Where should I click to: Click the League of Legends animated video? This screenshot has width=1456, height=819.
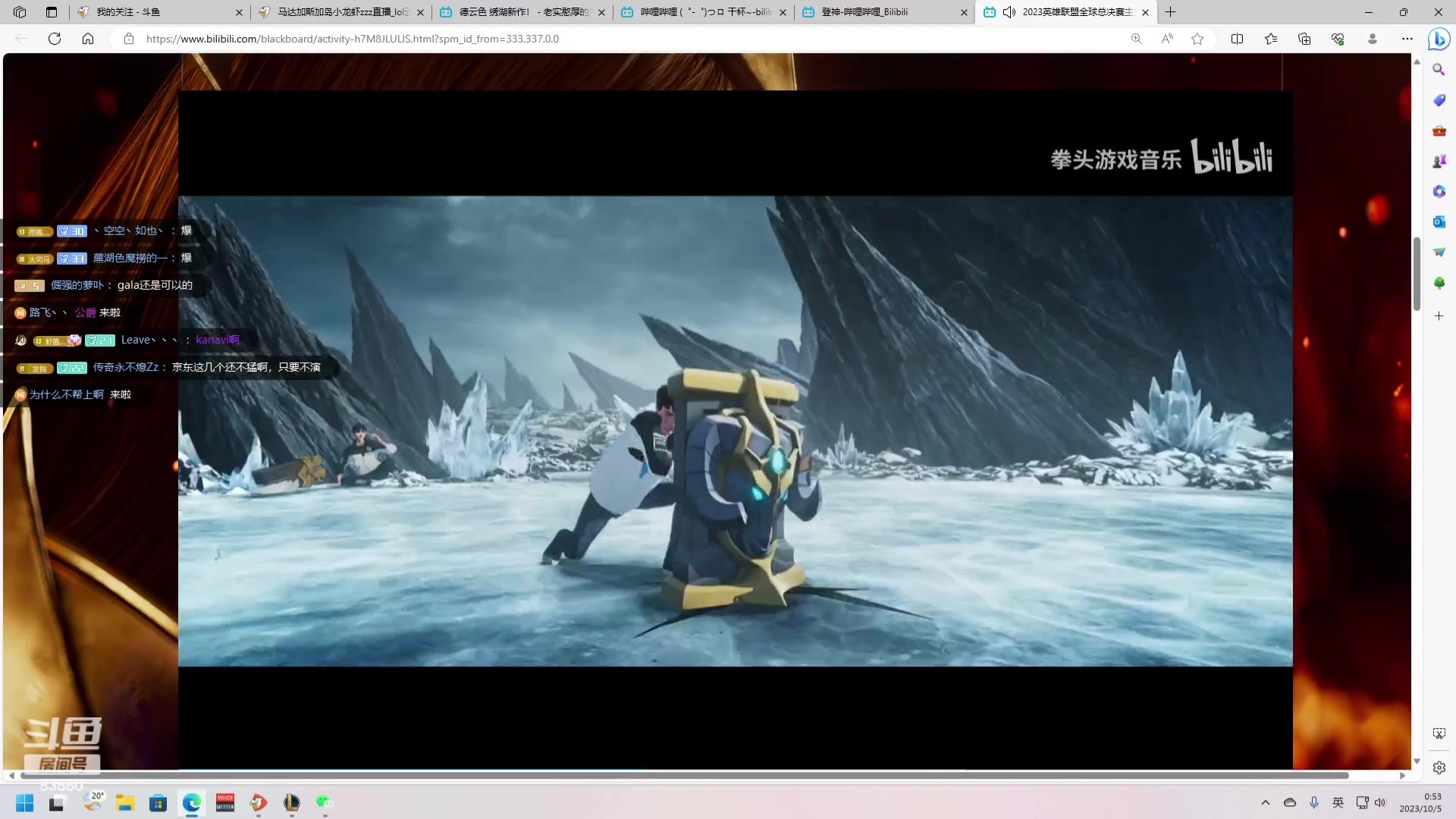735,431
